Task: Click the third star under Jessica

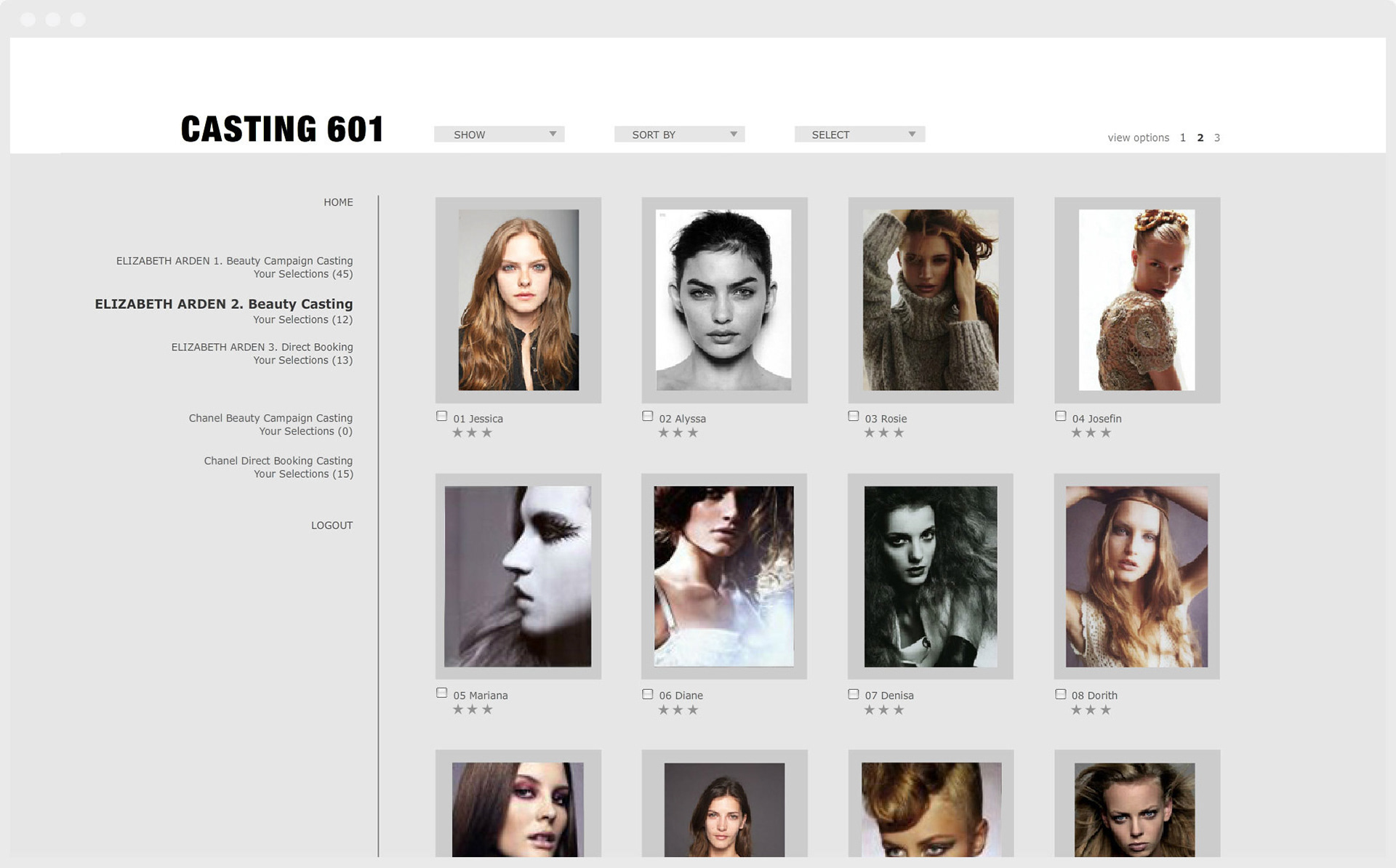Action: (x=487, y=433)
